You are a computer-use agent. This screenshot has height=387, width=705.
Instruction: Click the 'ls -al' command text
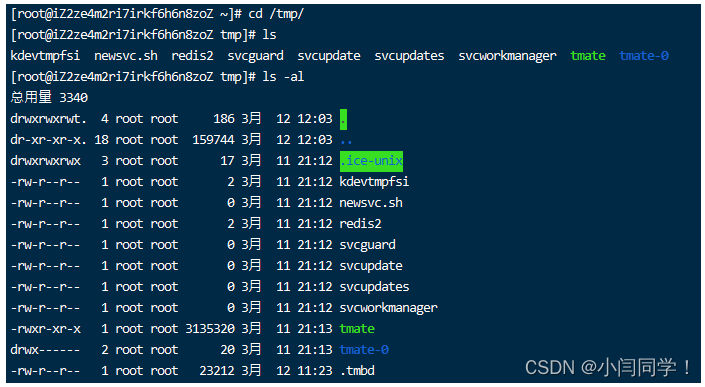pyautogui.click(x=283, y=77)
